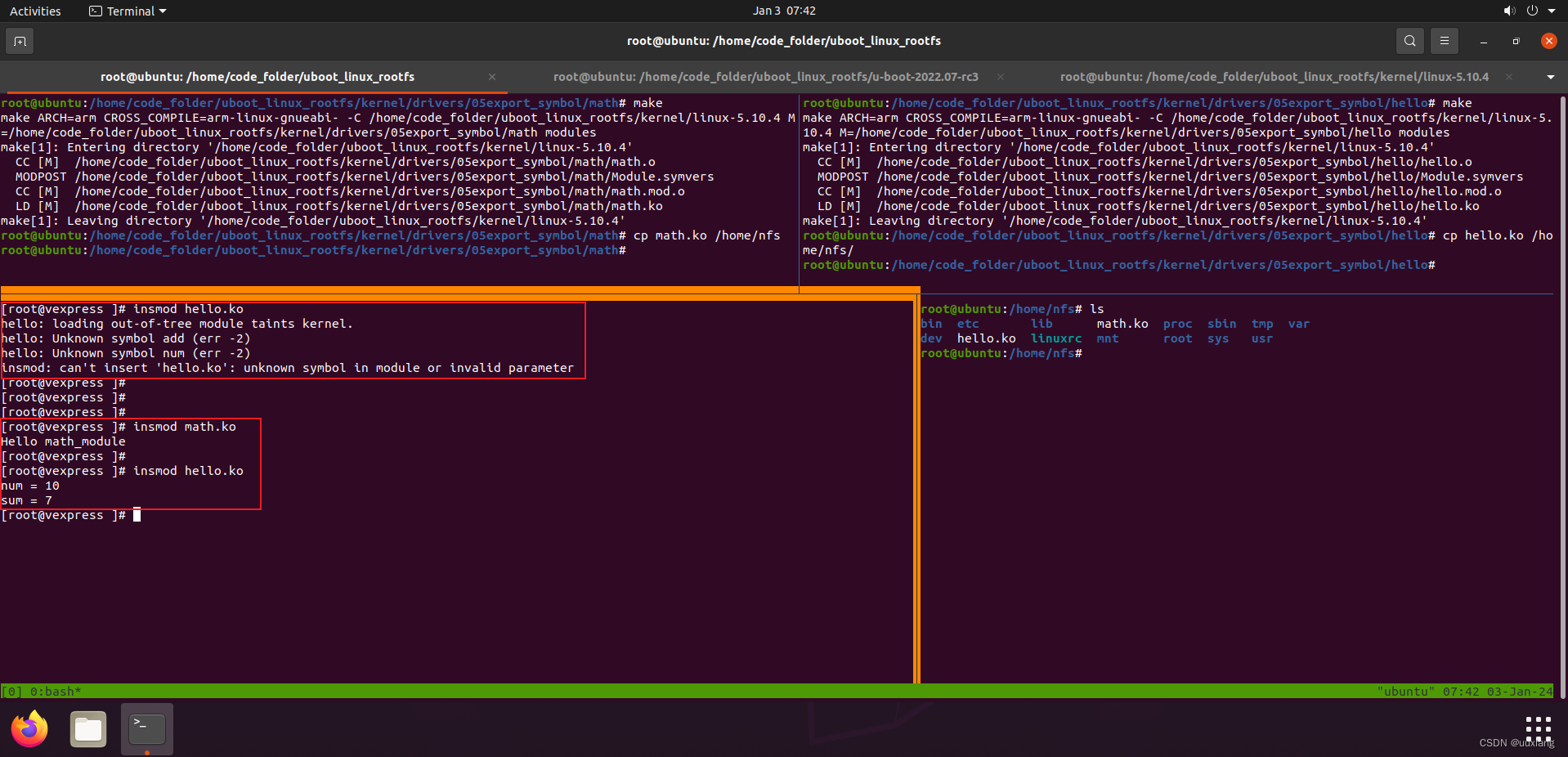
Task: Click 'LD [M]' math.ko build line
Action: coord(339,206)
